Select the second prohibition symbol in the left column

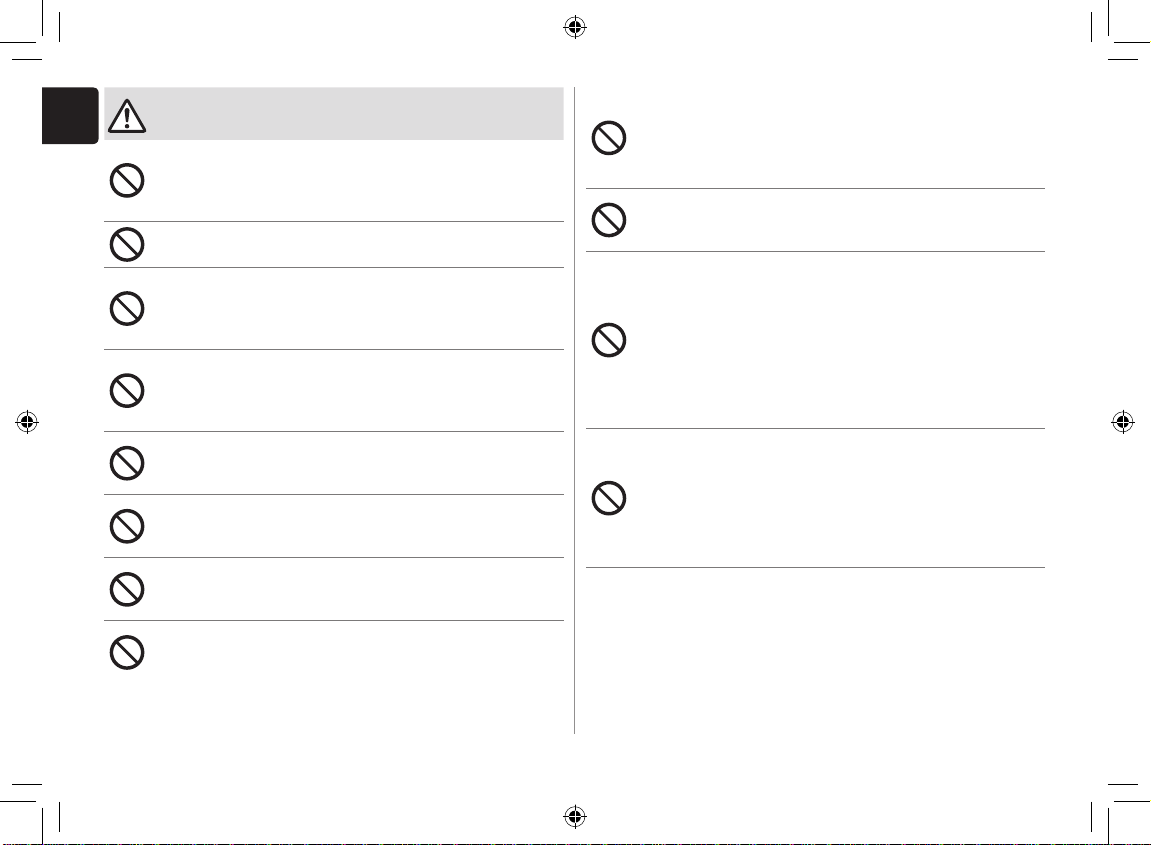(126, 244)
